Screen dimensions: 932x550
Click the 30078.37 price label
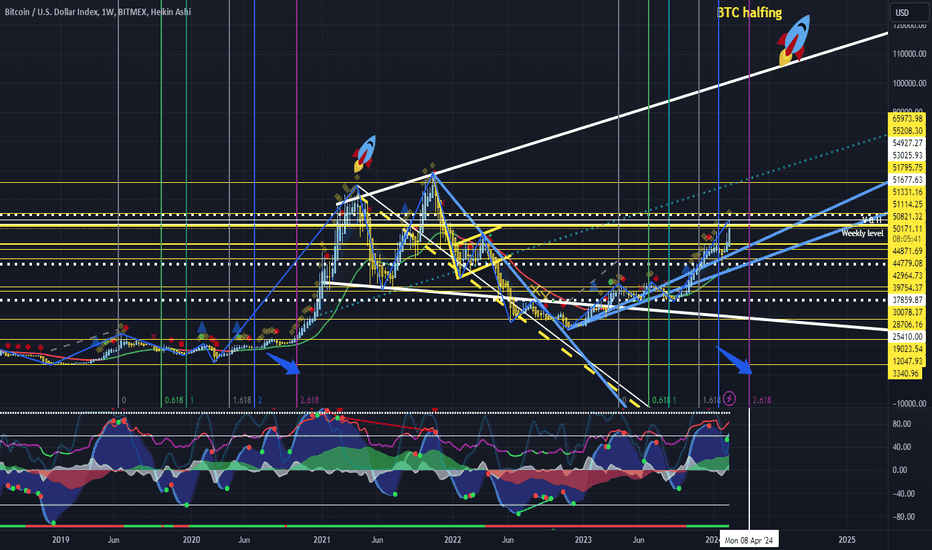tap(908, 312)
